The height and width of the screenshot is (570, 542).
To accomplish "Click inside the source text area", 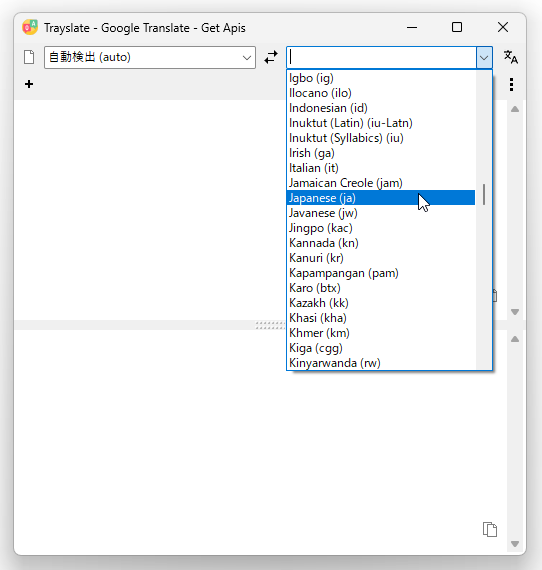I will 149,210.
